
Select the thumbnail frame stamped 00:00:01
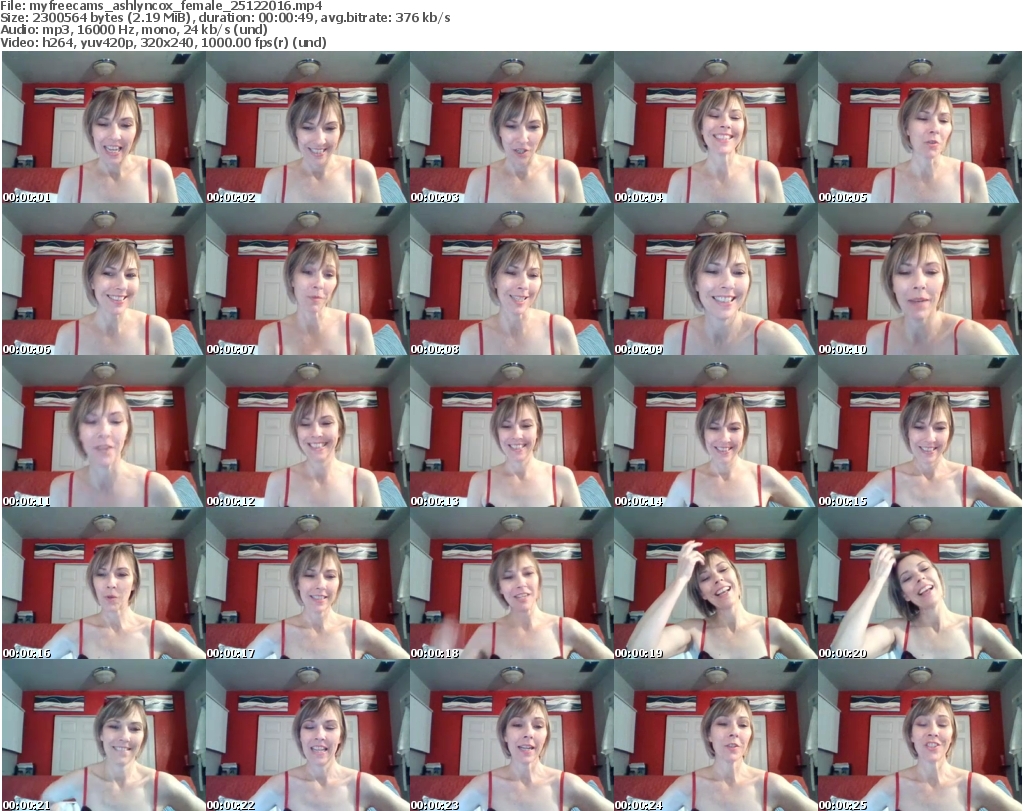tap(103, 127)
